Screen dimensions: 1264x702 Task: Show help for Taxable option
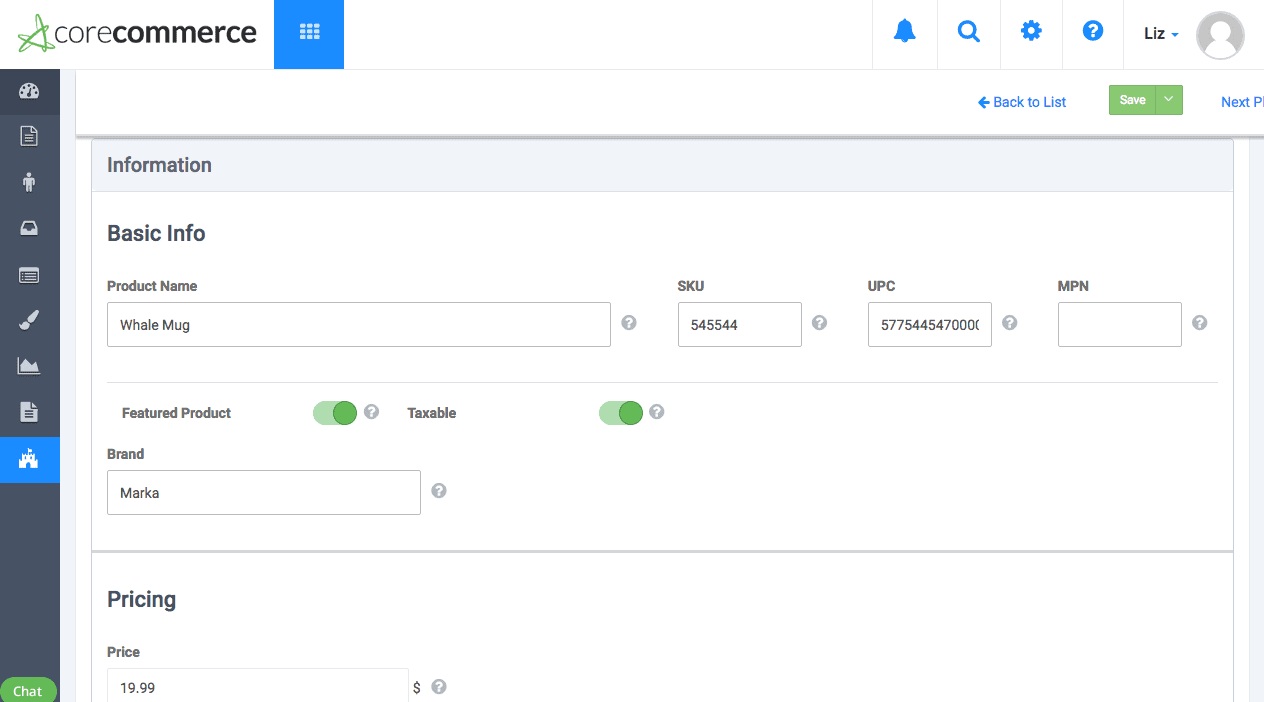[657, 412]
